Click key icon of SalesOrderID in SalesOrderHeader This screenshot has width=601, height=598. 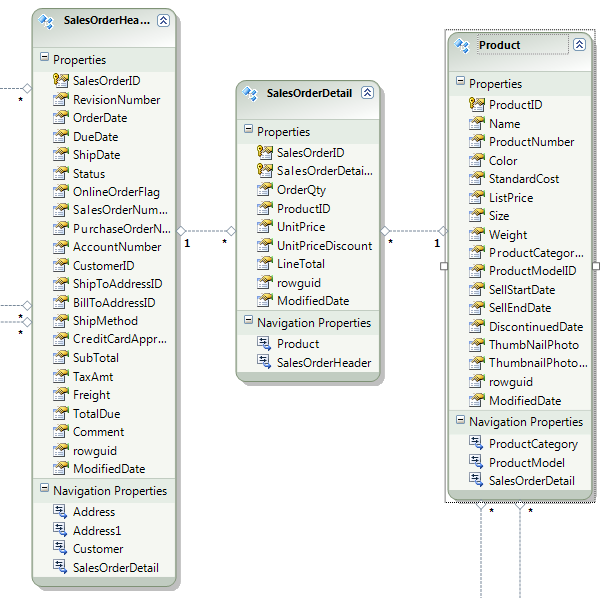61,80
